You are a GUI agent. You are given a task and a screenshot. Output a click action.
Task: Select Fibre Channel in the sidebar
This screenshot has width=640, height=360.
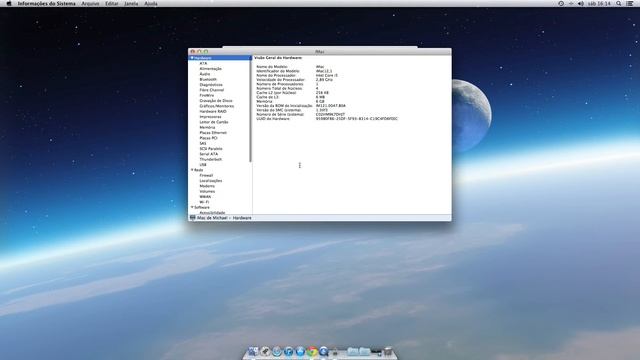(211, 90)
